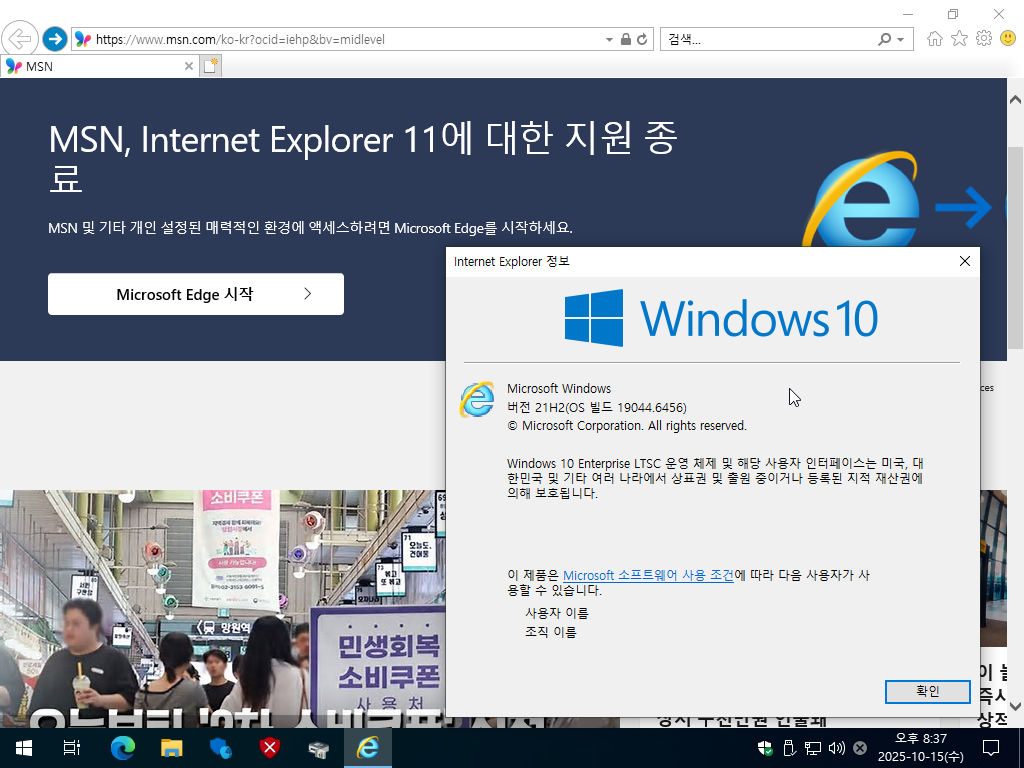Screen dimensions: 1024x768
Task: Open Favorites star icon
Action: coord(959,39)
